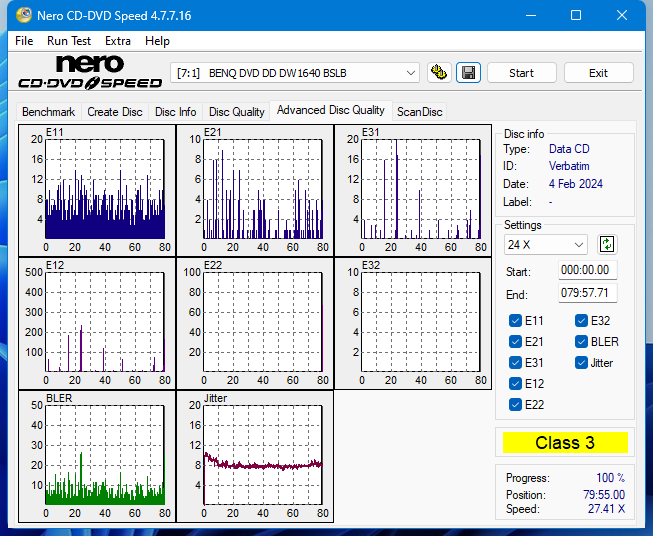Click the Exit button
653x536 pixels.
coord(598,73)
